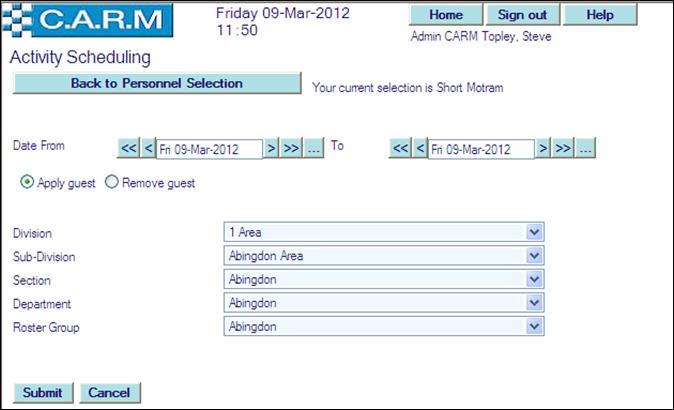This screenshot has width=674, height=410.
Task: Click Back to Personnel Selection
Action: click(x=156, y=84)
